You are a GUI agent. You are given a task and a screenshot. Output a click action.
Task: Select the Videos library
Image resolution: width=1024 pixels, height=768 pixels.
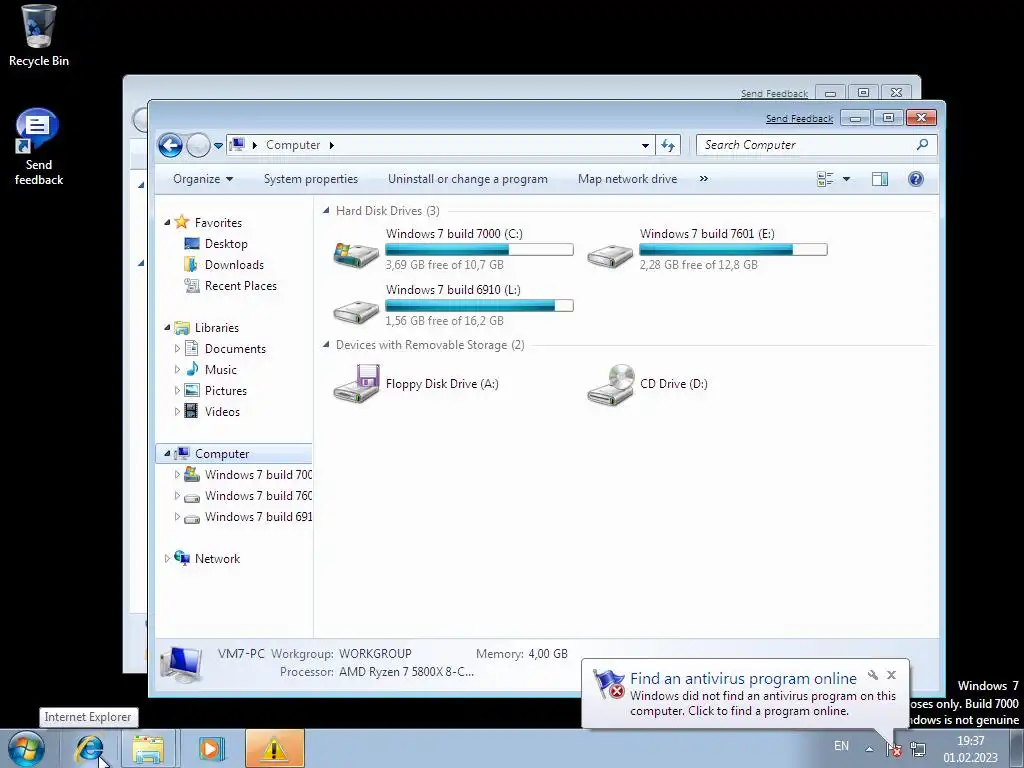222,411
